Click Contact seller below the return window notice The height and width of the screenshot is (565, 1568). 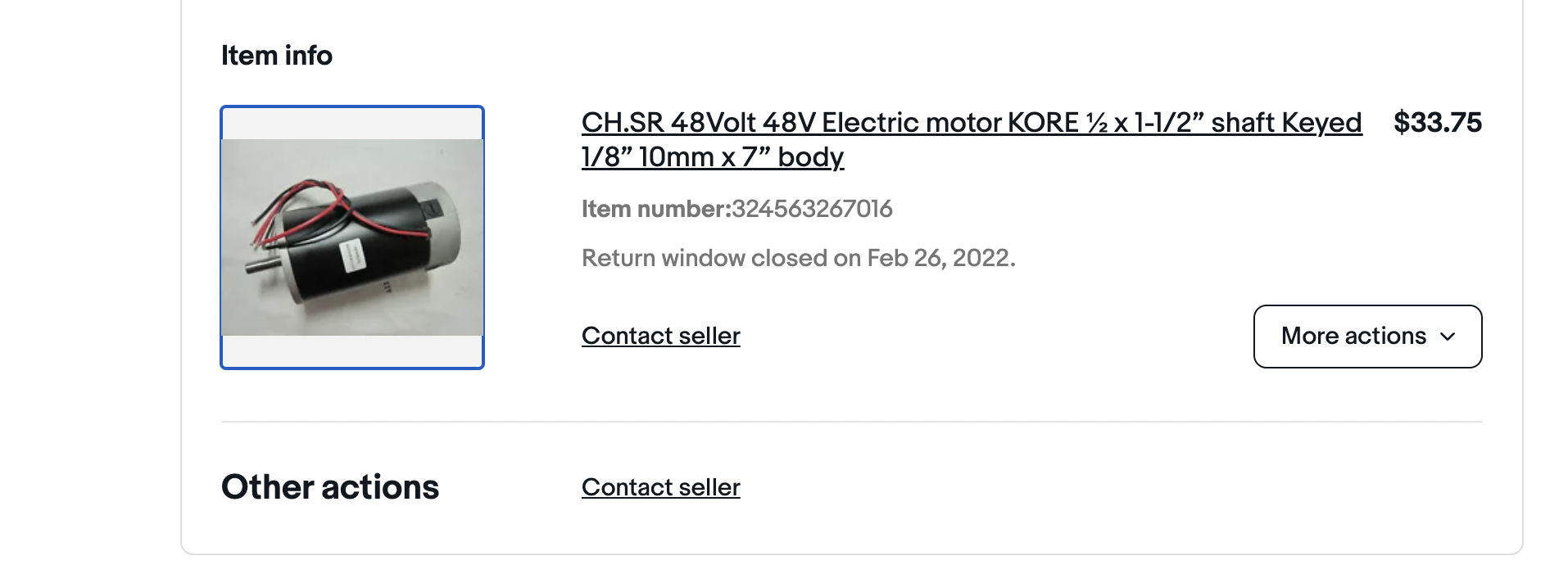click(x=660, y=336)
